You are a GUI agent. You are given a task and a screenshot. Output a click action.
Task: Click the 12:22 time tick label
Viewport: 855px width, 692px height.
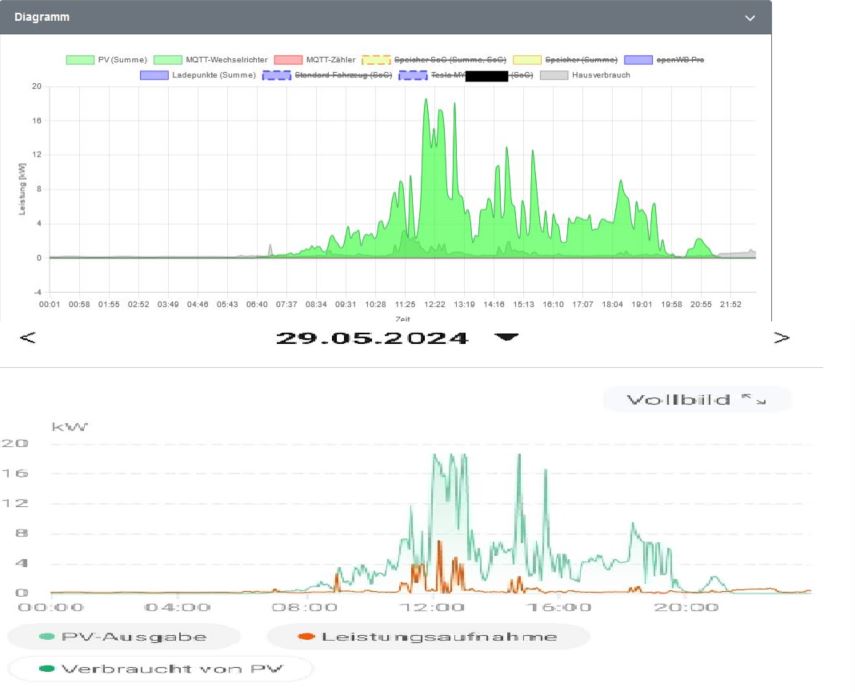point(435,304)
